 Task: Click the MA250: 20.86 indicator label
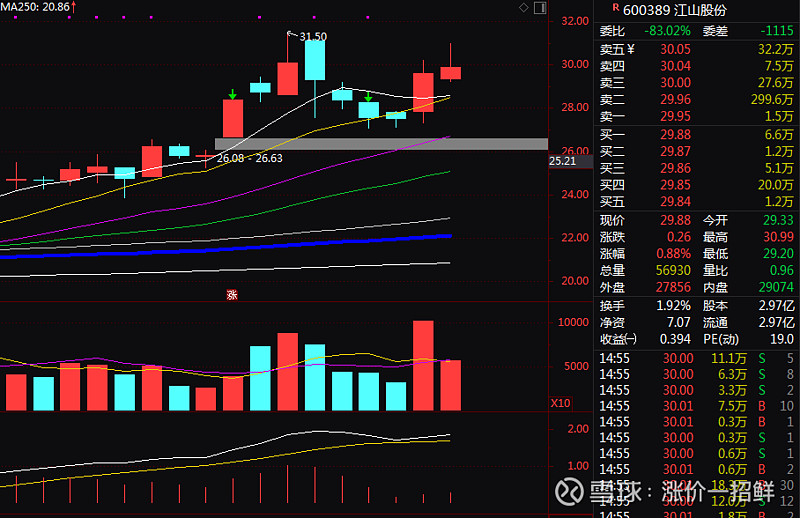(35, 7)
